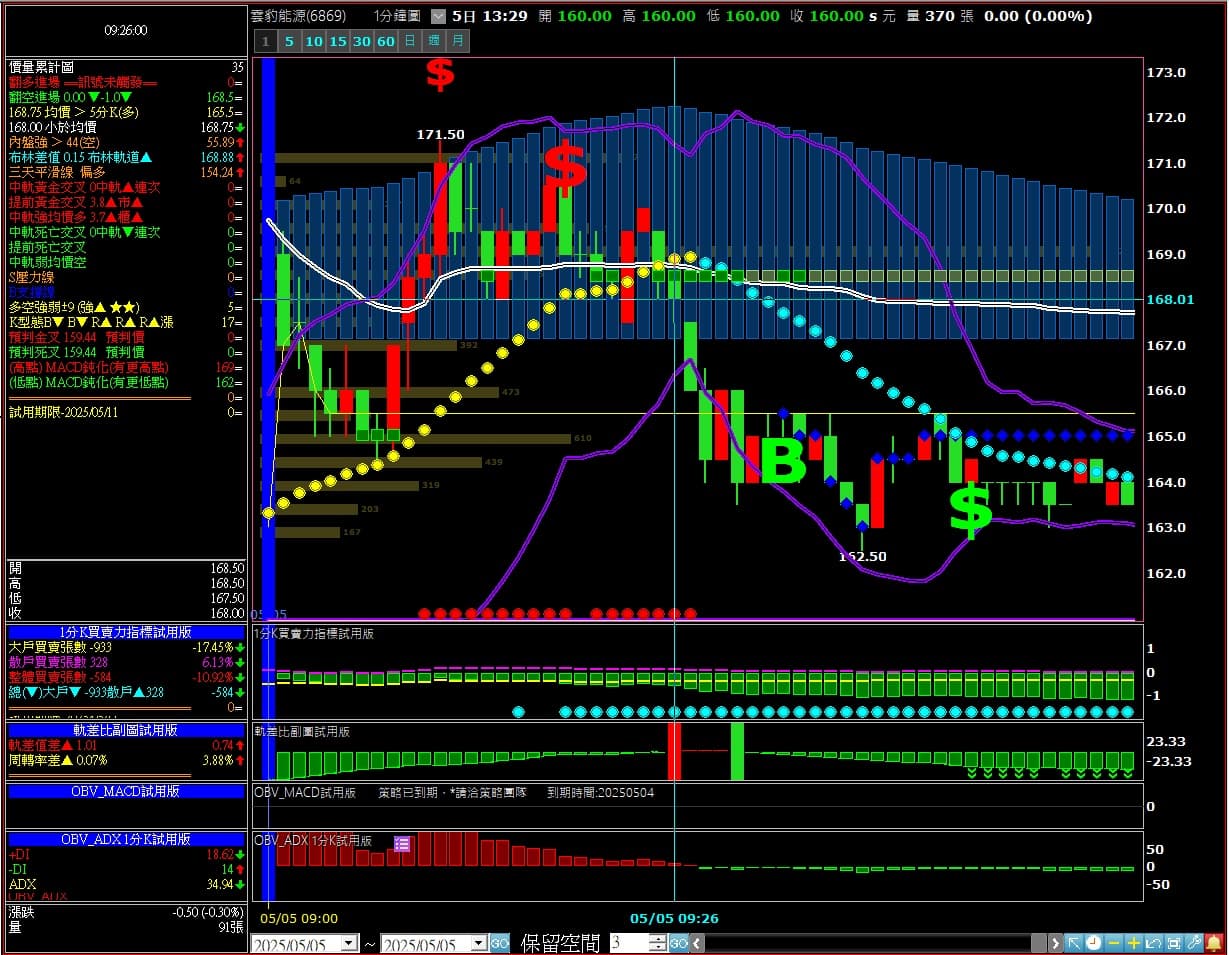Click the 保留空間 spinner arrows
The width and height of the screenshot is (1229, 955).
(657, 943)
